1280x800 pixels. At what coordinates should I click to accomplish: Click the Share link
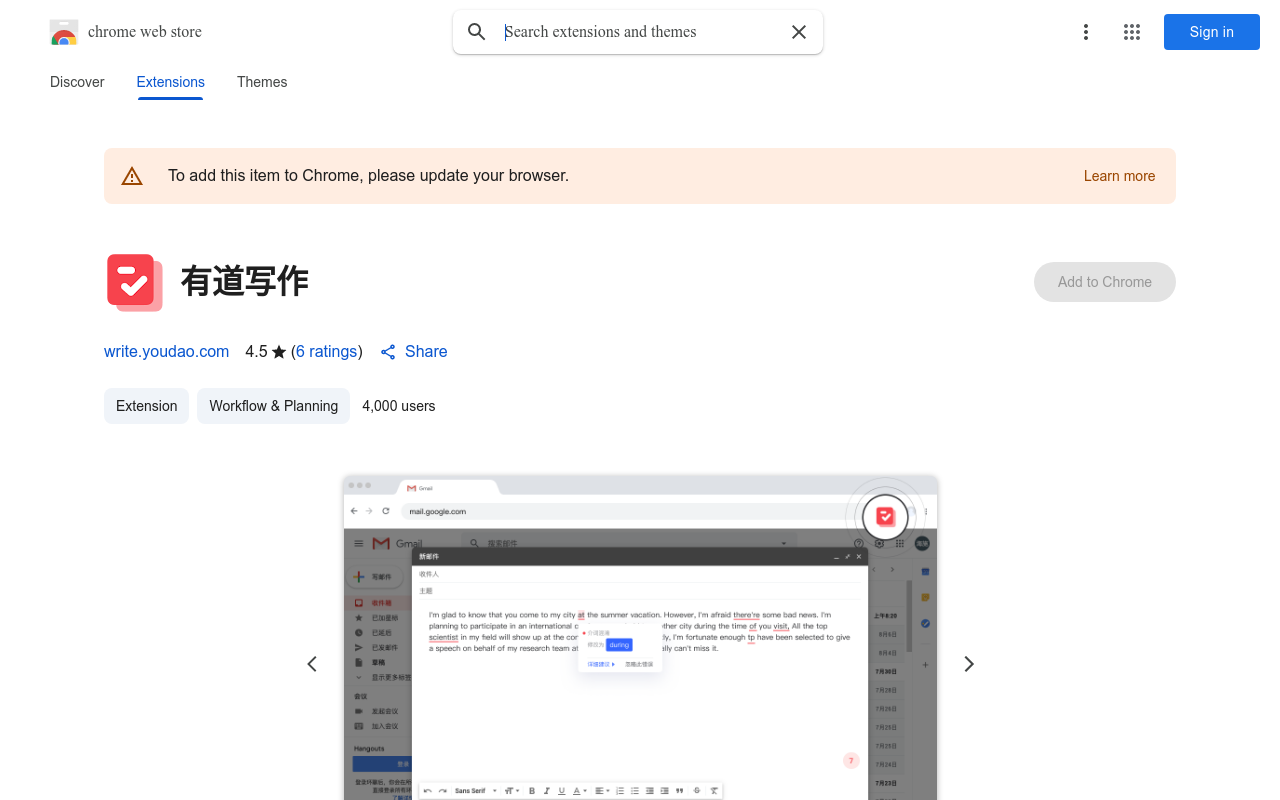(x=426, y=352)
